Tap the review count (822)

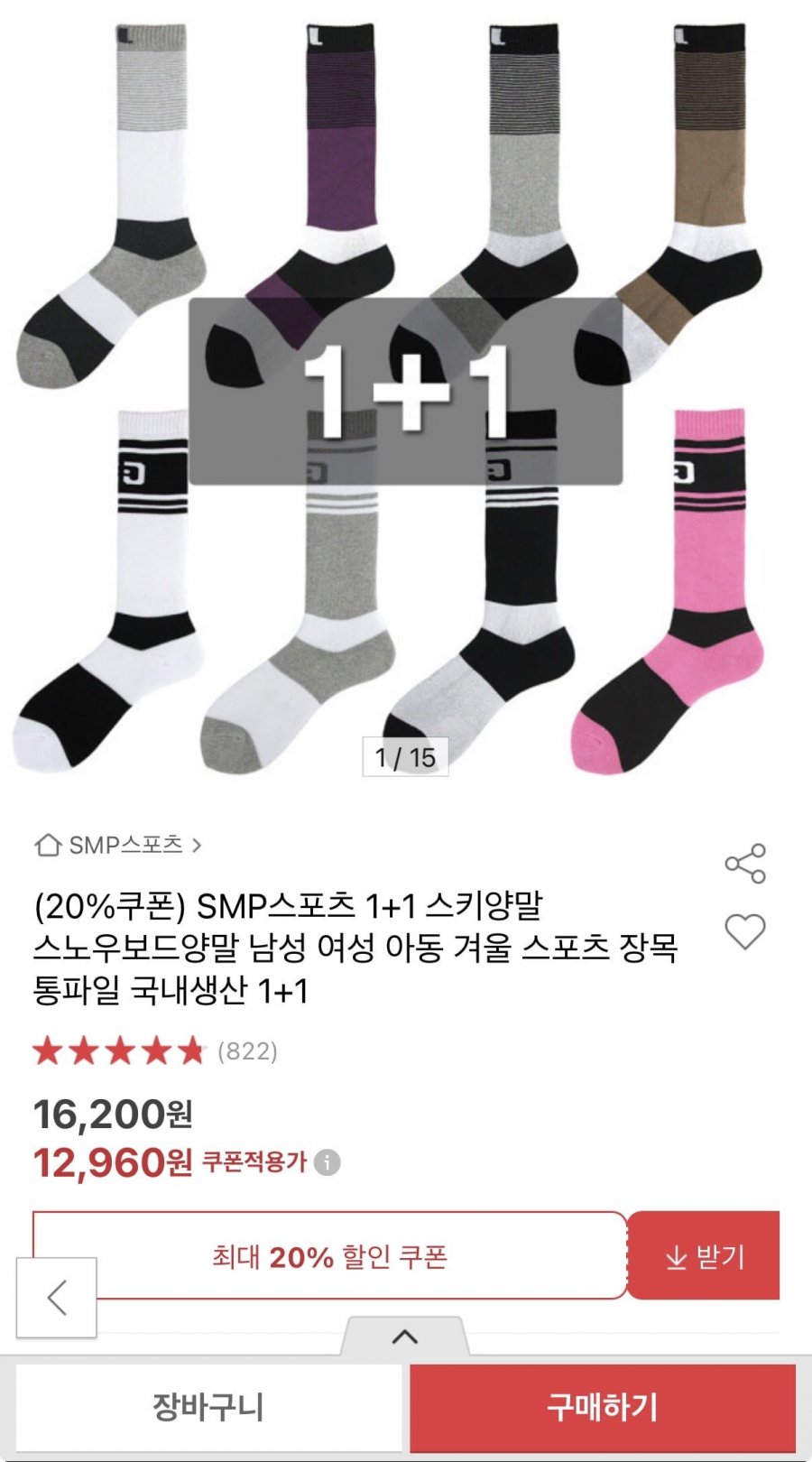[247, 1051]
